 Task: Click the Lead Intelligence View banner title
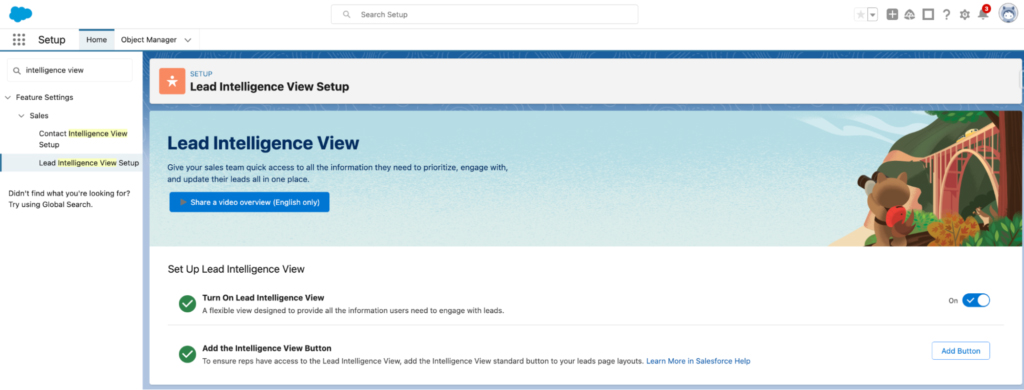(263, 143)
